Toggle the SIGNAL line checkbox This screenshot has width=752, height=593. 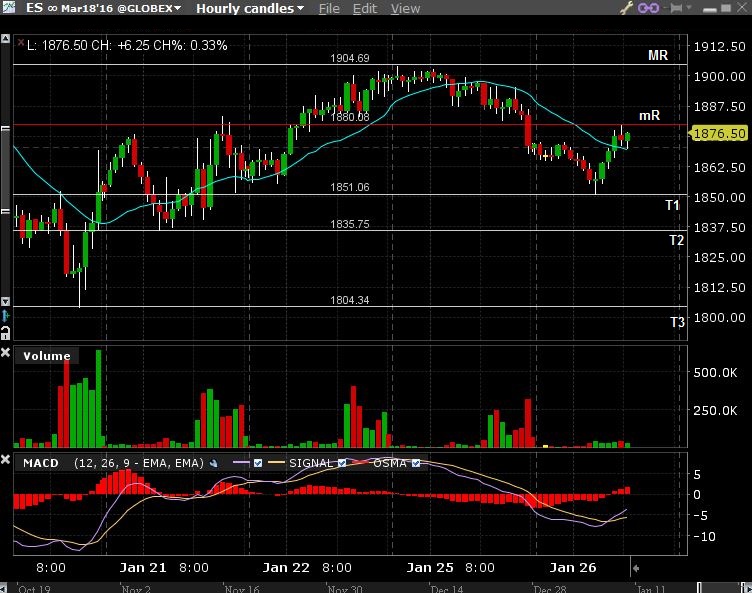(342, 463)
